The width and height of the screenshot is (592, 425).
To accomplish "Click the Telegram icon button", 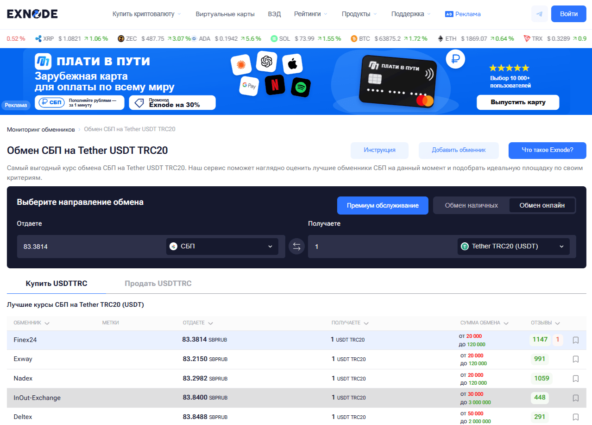I will (539, 14).
